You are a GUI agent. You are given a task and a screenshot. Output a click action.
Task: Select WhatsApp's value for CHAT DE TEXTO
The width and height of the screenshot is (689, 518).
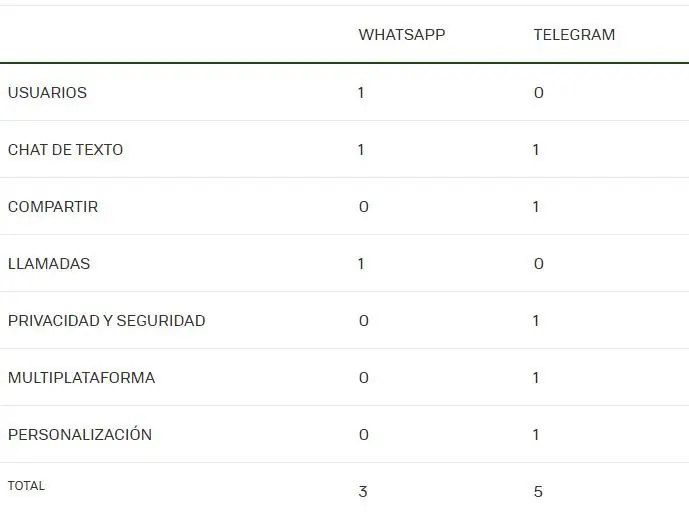(361, 150)
